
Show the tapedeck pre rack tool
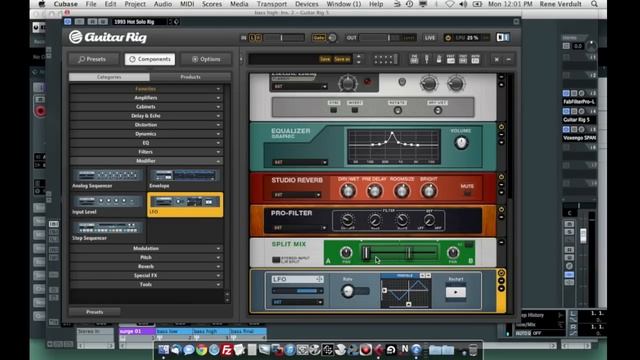(x=414, y=59)
